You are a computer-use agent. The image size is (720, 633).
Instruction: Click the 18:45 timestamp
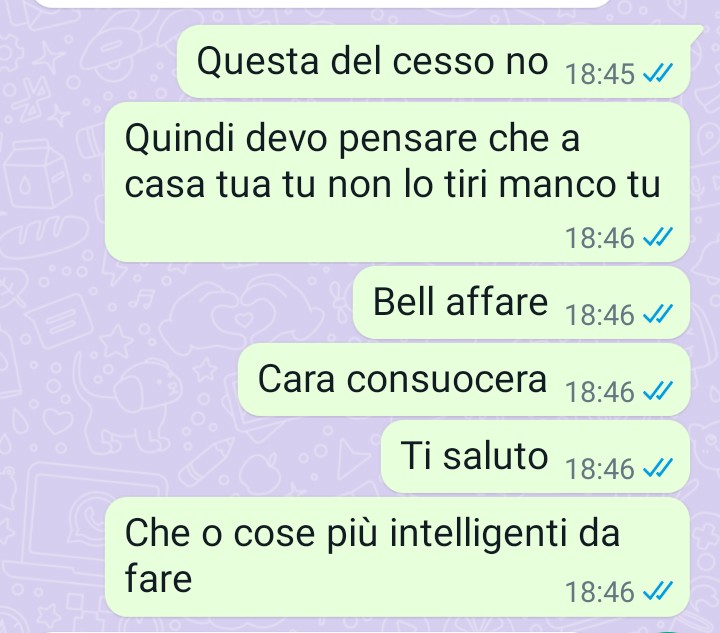coord(600,73)
